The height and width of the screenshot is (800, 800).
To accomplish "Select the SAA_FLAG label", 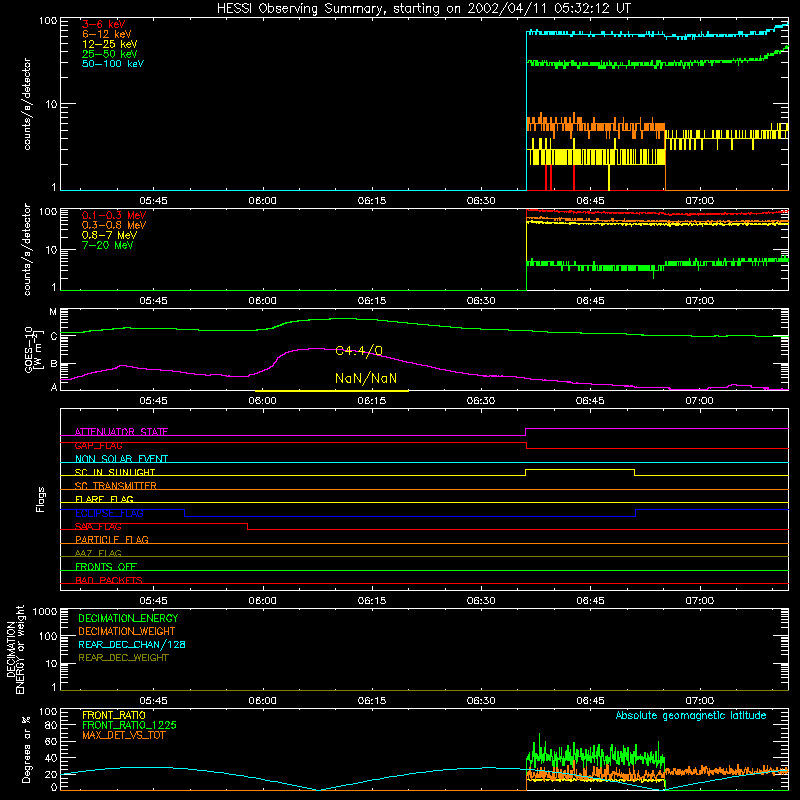I will click(98, 526).
